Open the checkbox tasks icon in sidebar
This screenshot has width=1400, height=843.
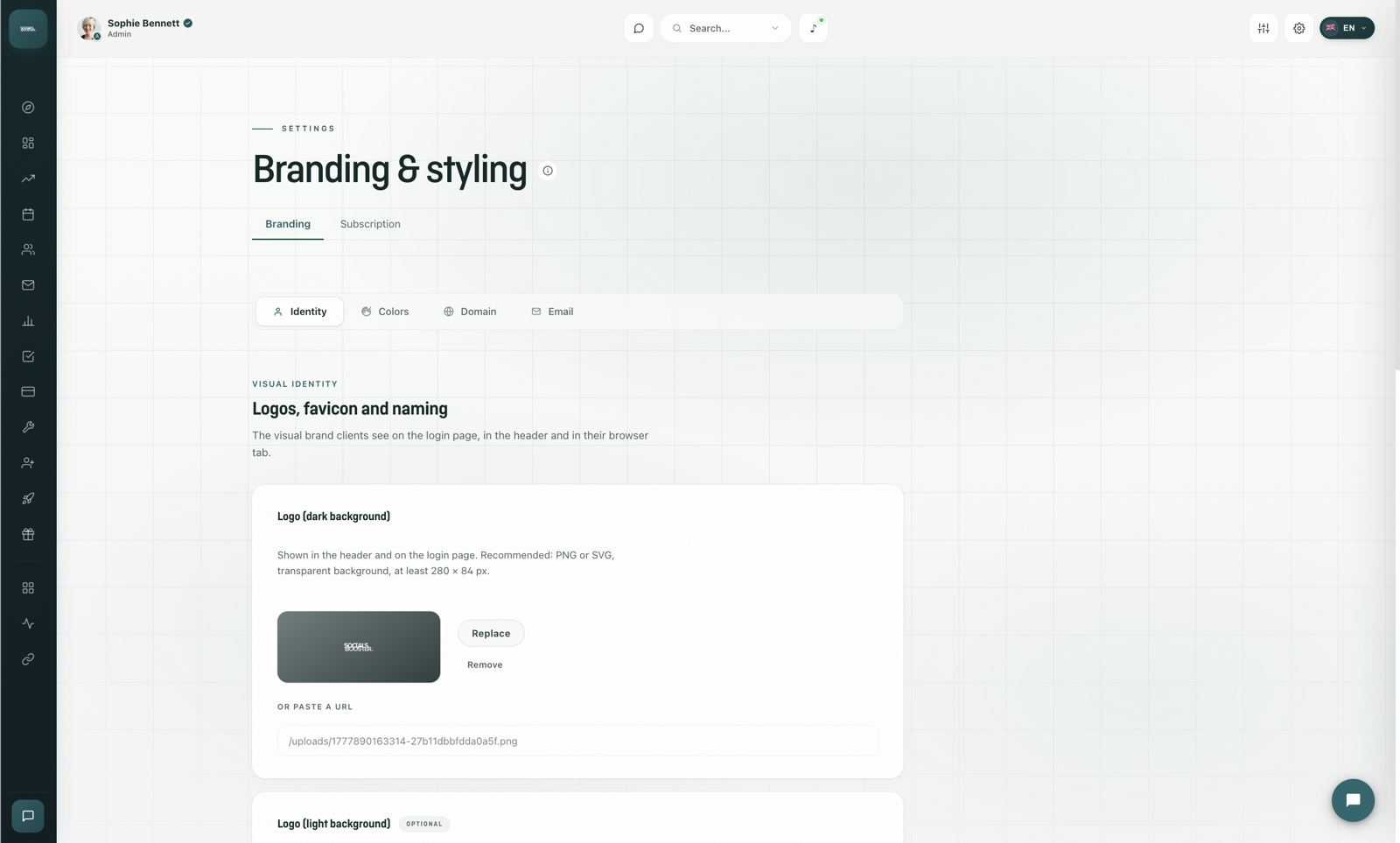(x=28, y=356)
